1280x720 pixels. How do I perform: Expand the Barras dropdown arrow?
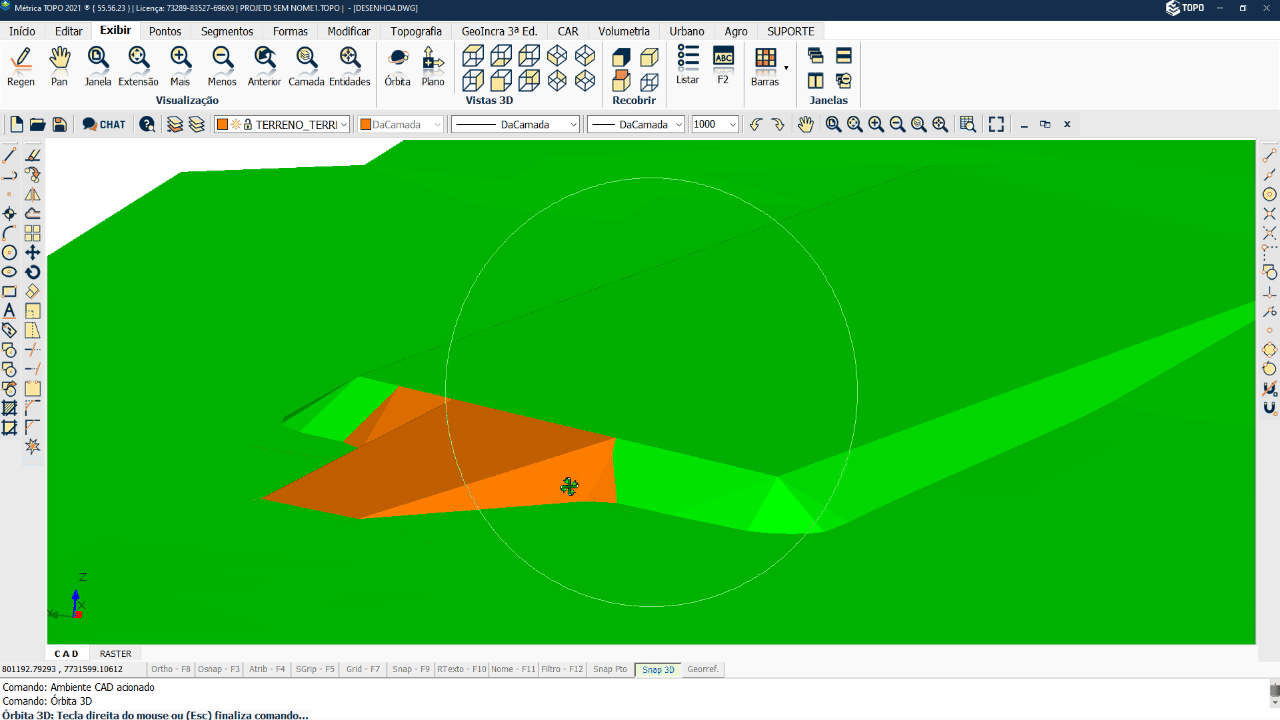point(786,68)
